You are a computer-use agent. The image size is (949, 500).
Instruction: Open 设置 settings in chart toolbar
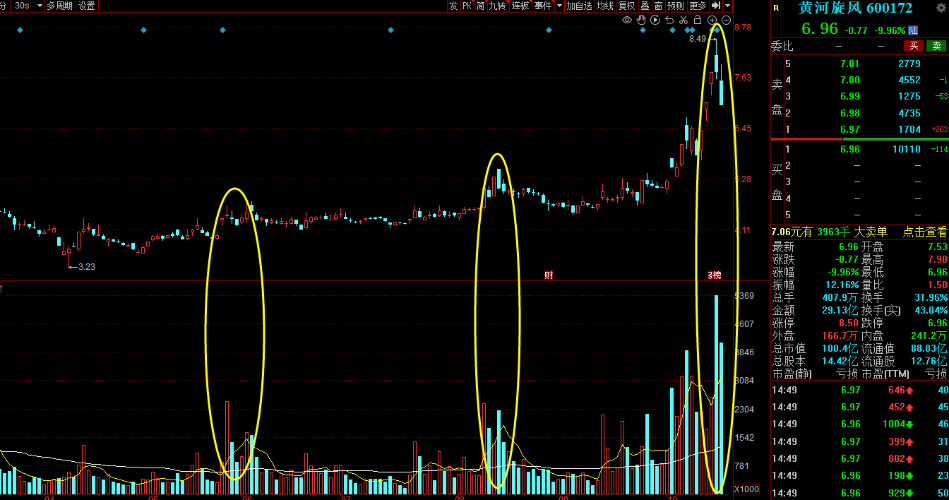[87, 5]
